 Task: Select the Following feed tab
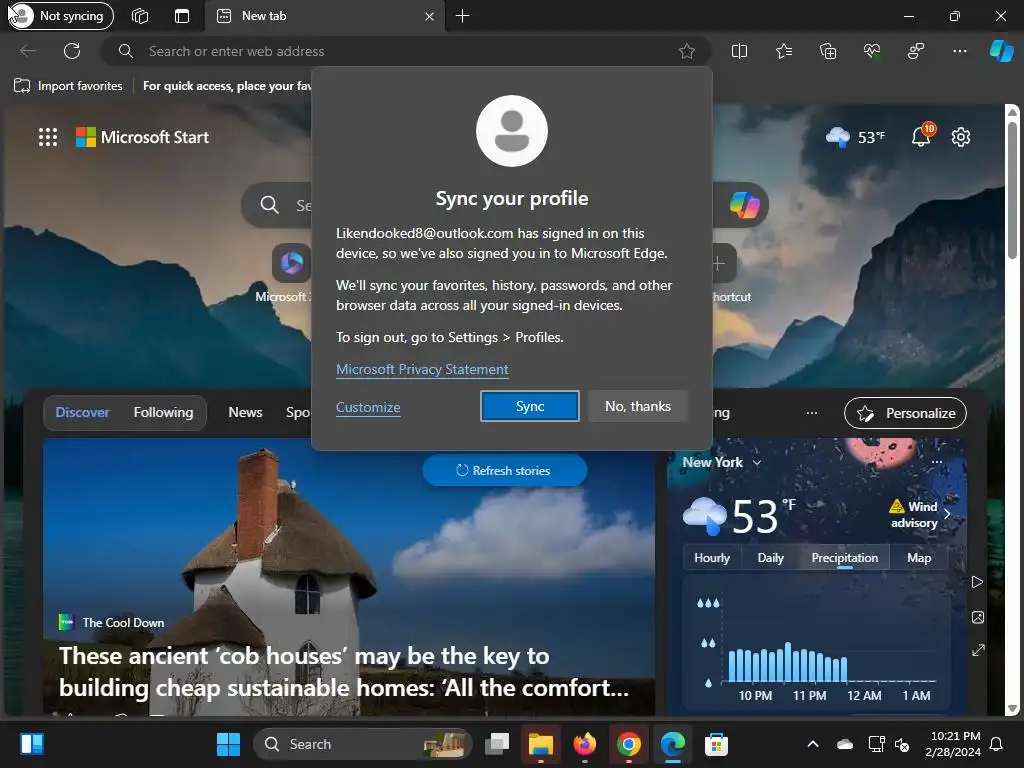coord(163,412)
